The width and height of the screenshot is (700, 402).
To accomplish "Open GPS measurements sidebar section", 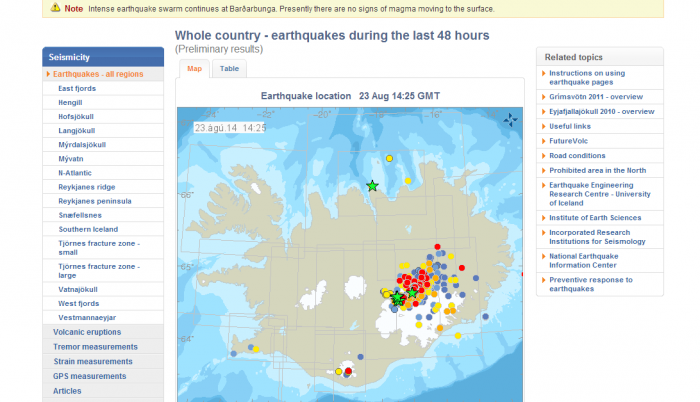I will (x=89, y=377).
